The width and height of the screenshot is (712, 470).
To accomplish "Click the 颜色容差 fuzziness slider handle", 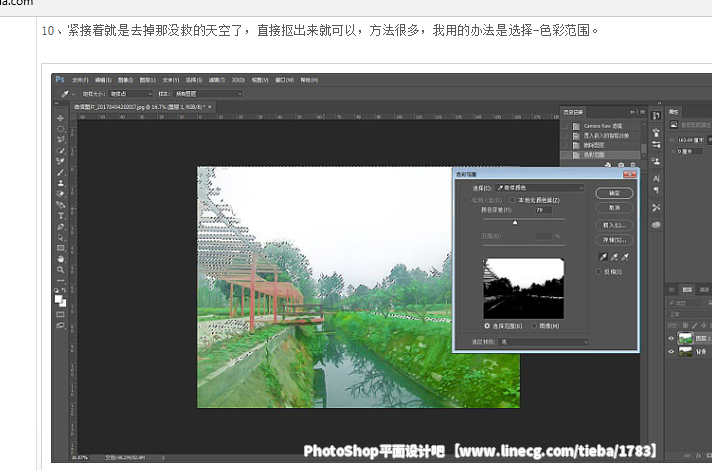I will pyautogui.click(x=515, y=223).
